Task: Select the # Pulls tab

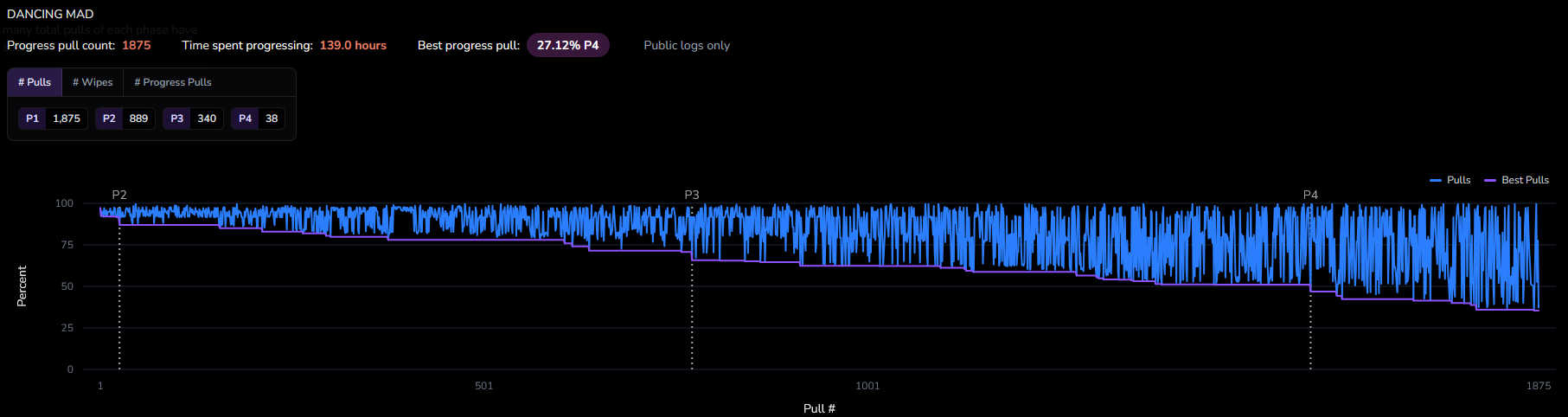Action: click(35, 82)
